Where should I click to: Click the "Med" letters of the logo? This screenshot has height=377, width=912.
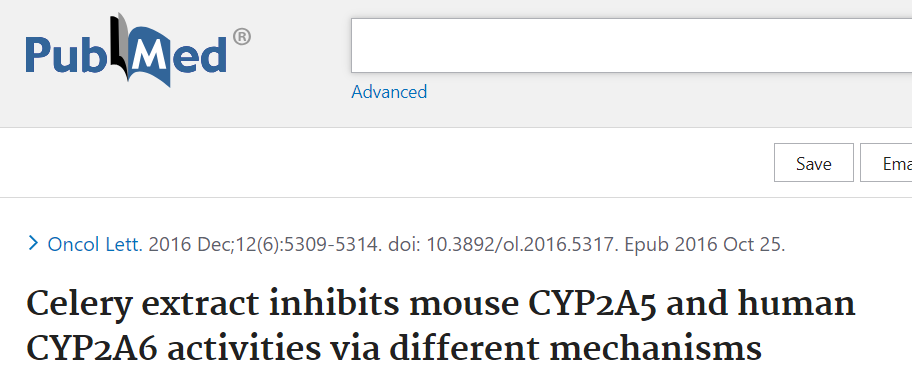(x=179, y=55)
